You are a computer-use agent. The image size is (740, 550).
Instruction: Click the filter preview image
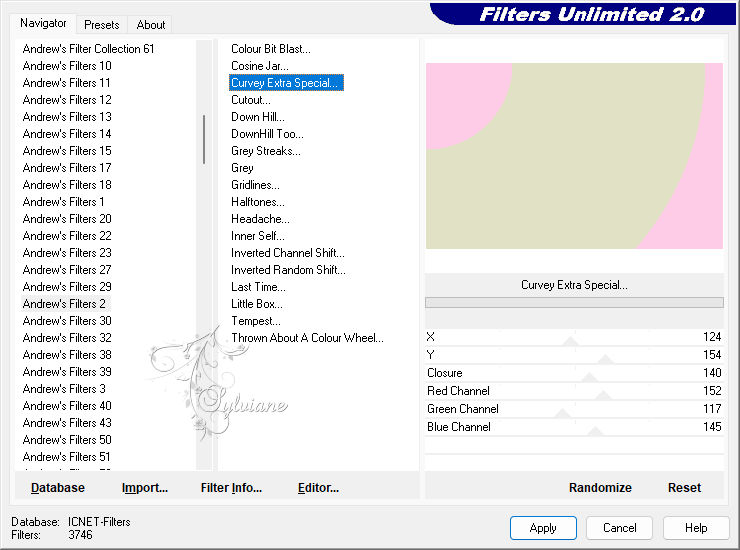[x=574, y=156]
